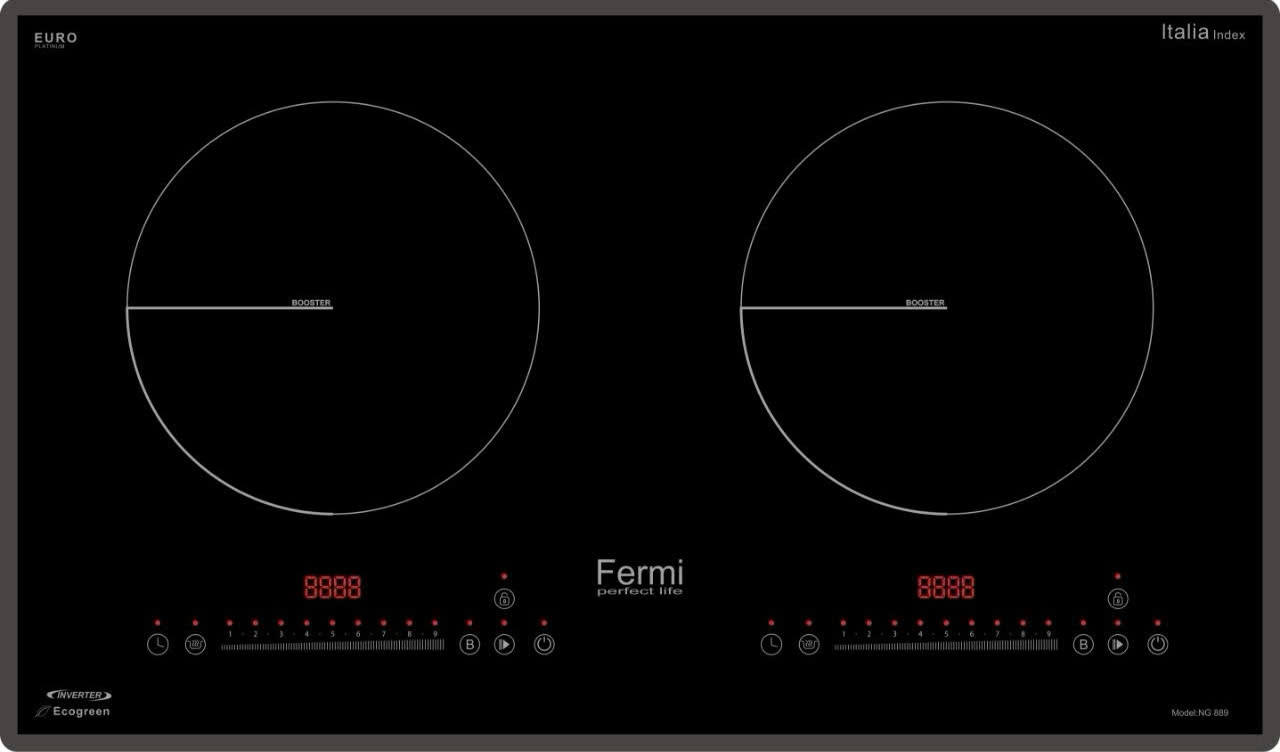Screen dimensions: 1280x752
Task: Select level 8 on the right burner scale
Action: tap(1023, 634)
